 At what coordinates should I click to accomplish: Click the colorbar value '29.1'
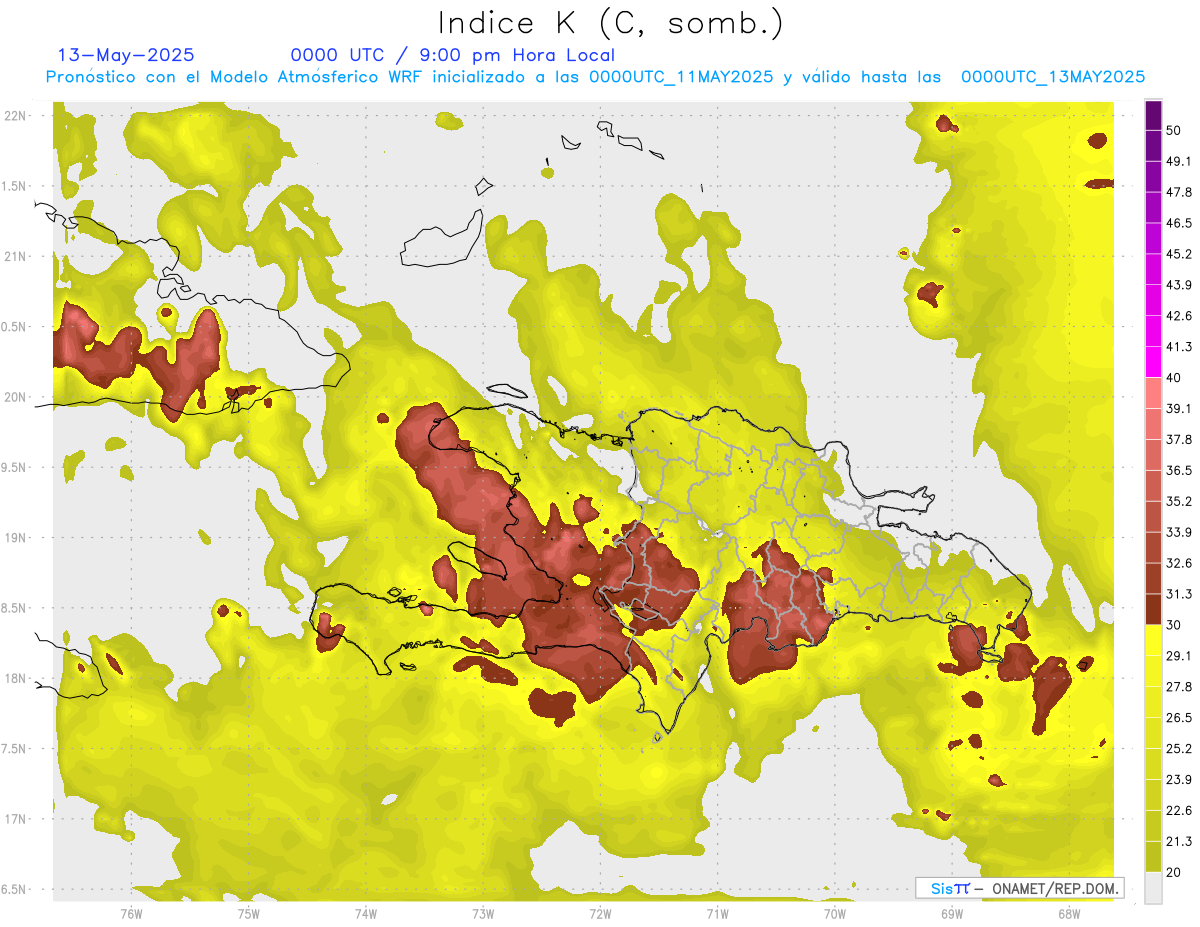pyautogui.click(x=1178, y=656)
